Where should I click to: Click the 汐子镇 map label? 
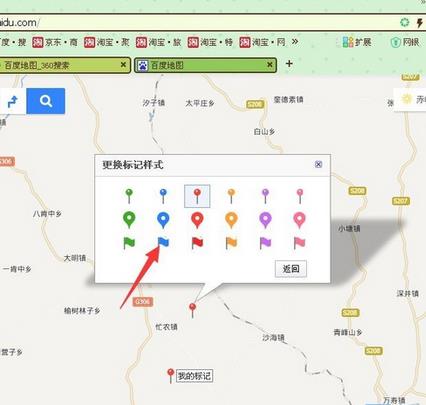coord(153,103)
